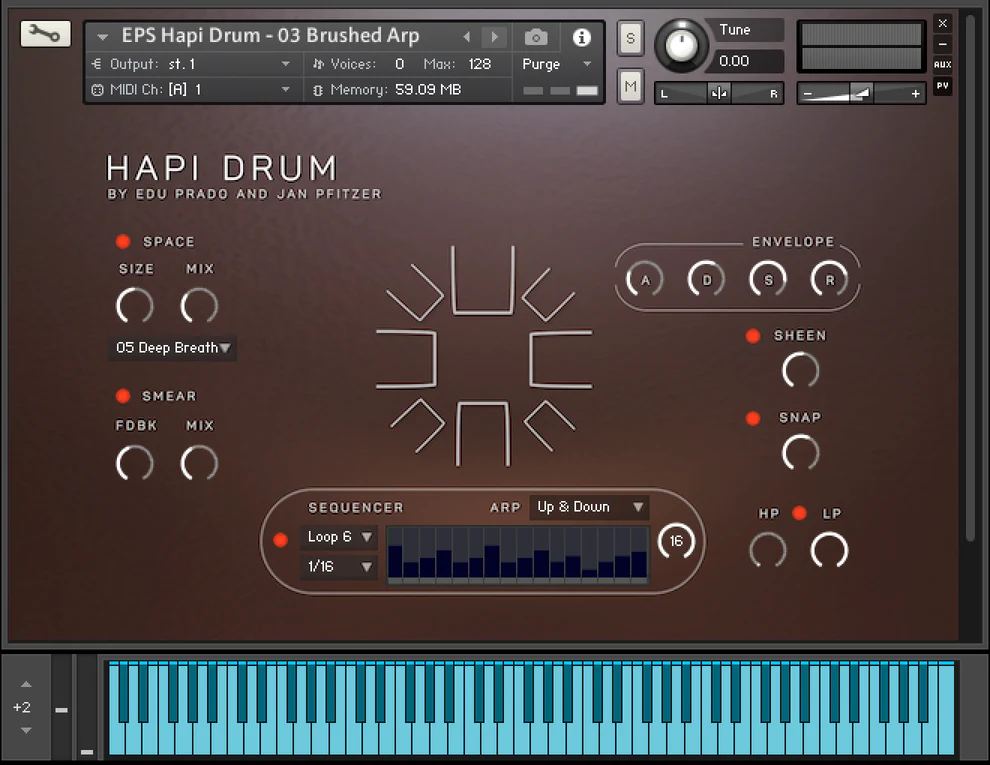
Task: Mute the instrument with M button
Action: pos(630,87)
